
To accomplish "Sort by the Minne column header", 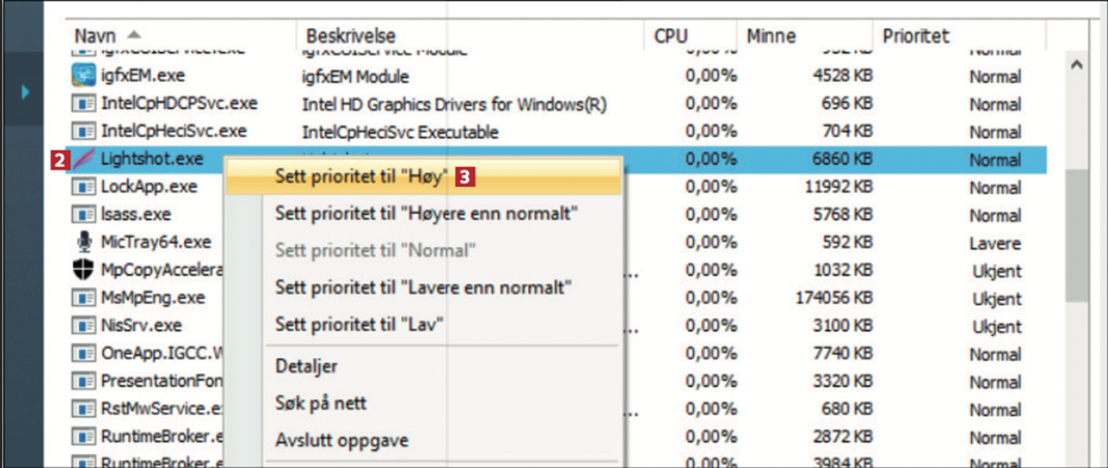I will (770, 36).
